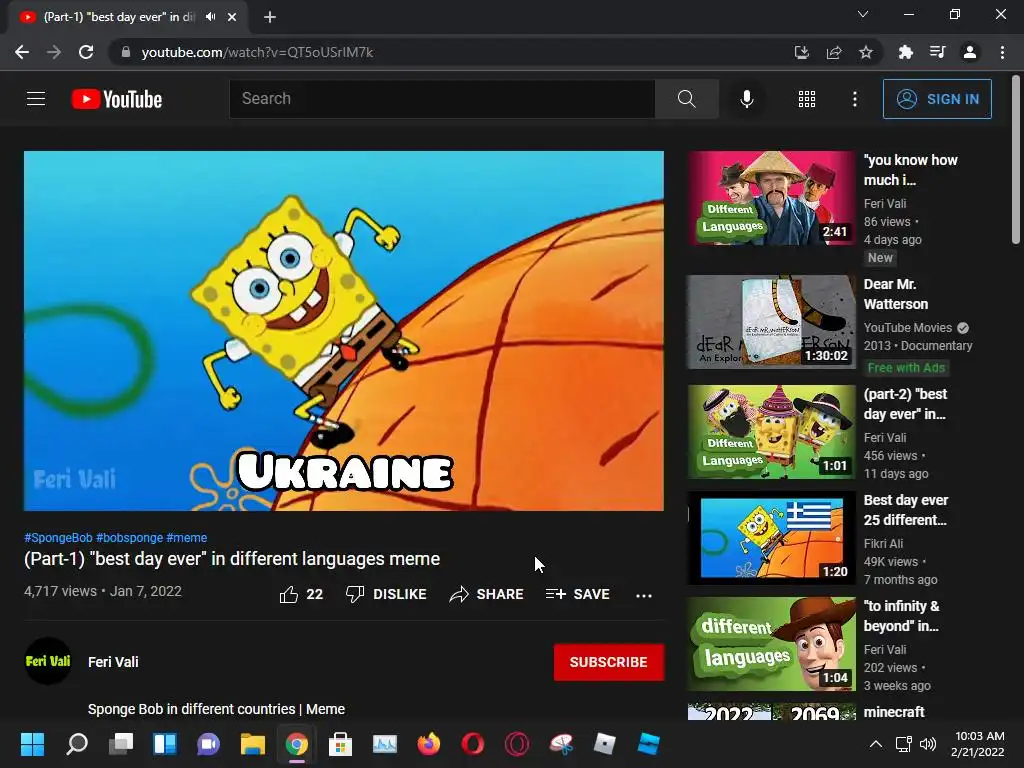The height and width of the screenshot is (768, 1024).
Task: Reload the current page
Action: [x=86, y=52]
